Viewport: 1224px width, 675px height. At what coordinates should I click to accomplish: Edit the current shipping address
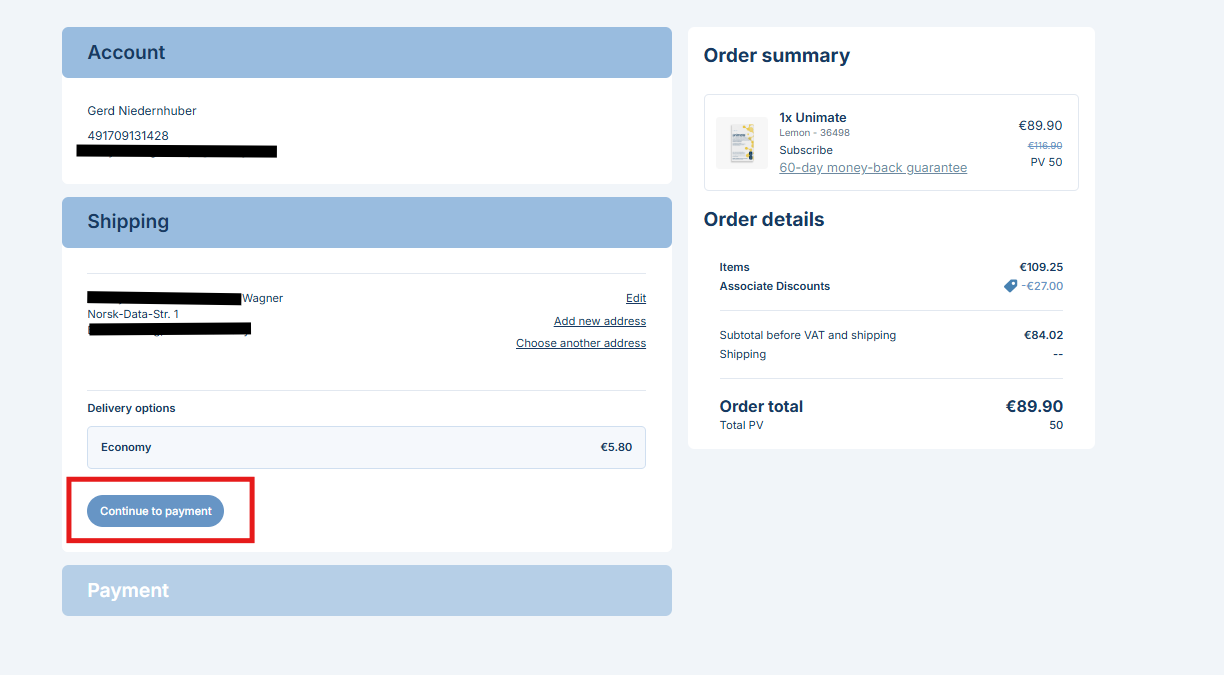636,298
